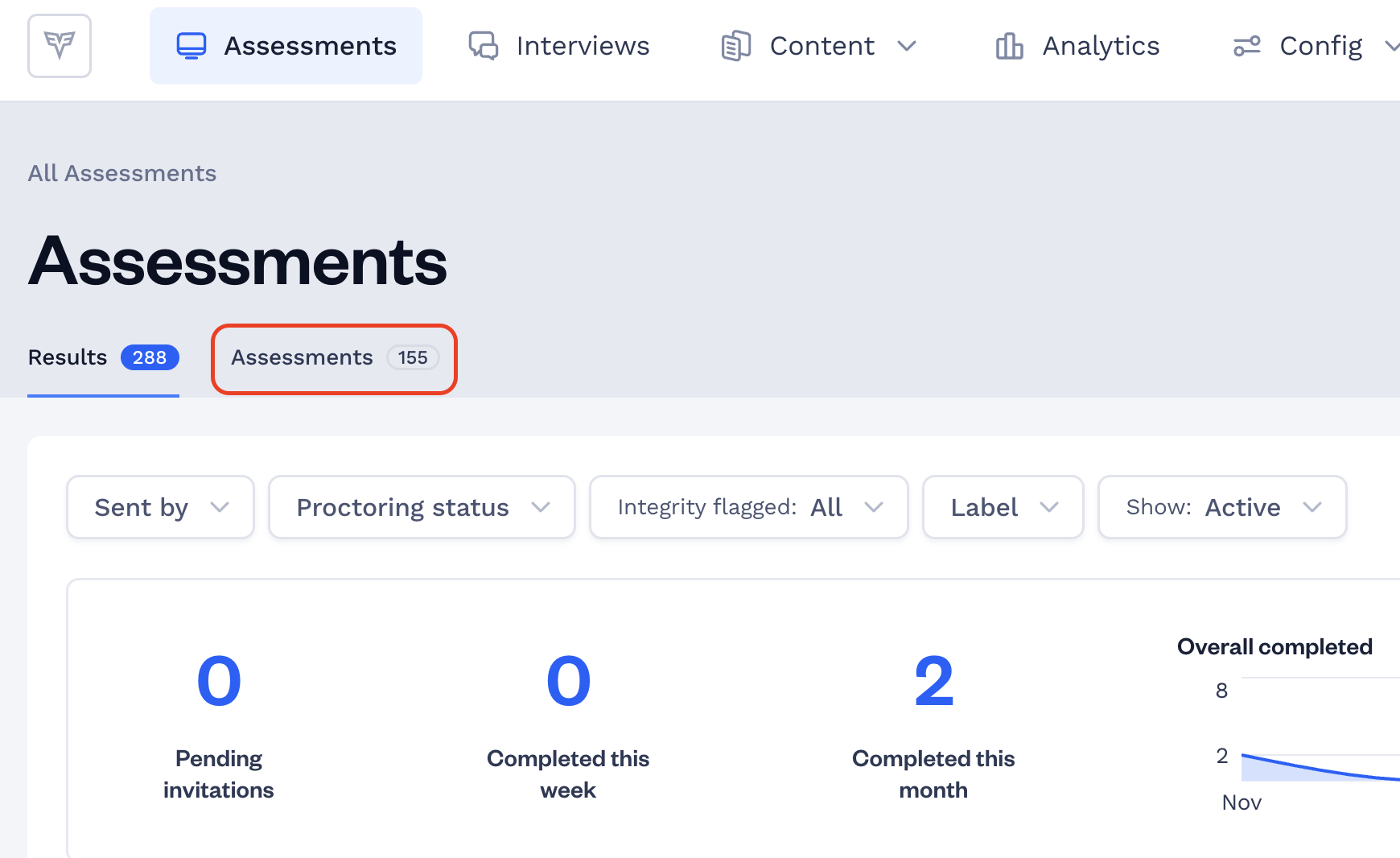
Task: Click the 288 results count badge
Action: [x=150, y=357]
